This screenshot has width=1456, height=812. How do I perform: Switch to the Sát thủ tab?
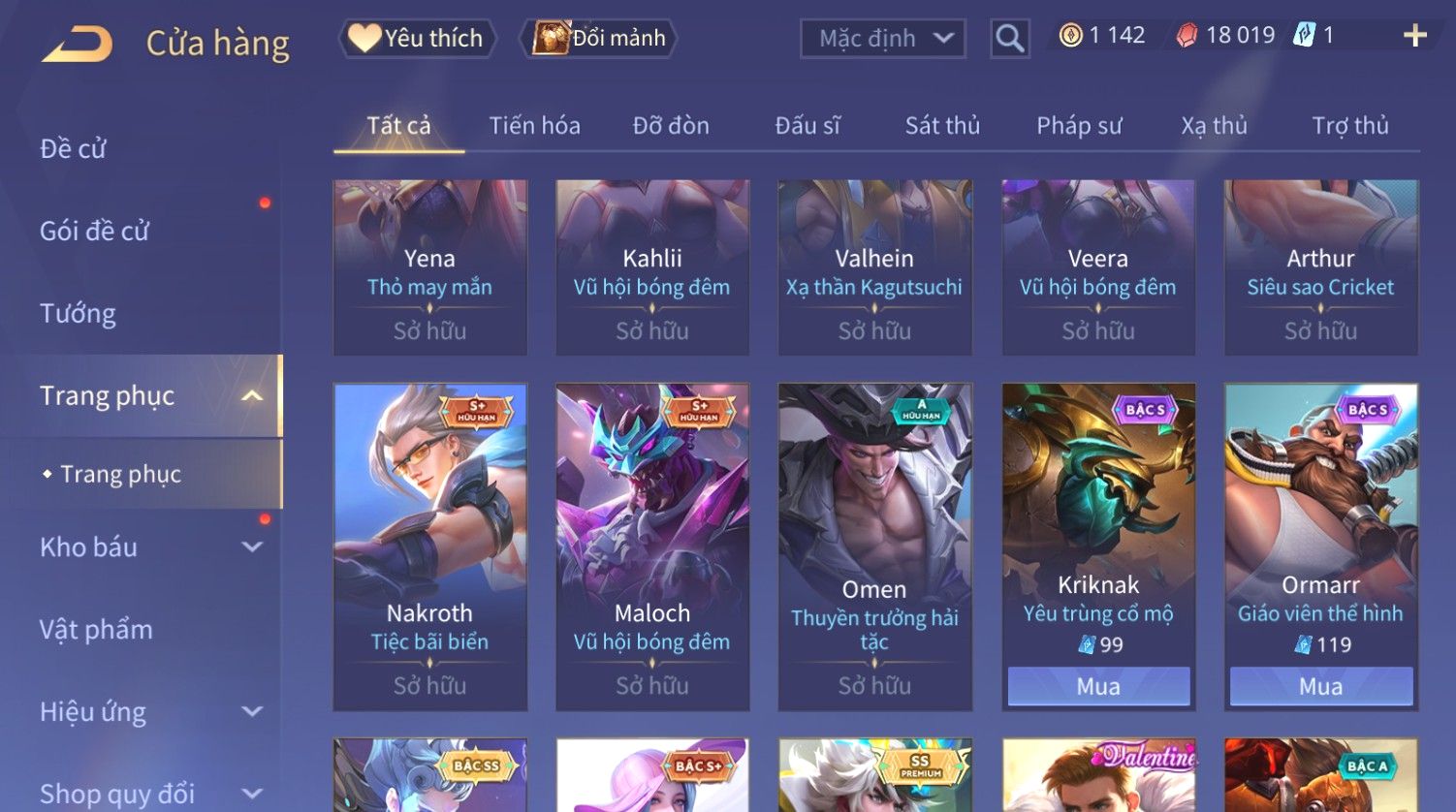click(x=942, y=125)
